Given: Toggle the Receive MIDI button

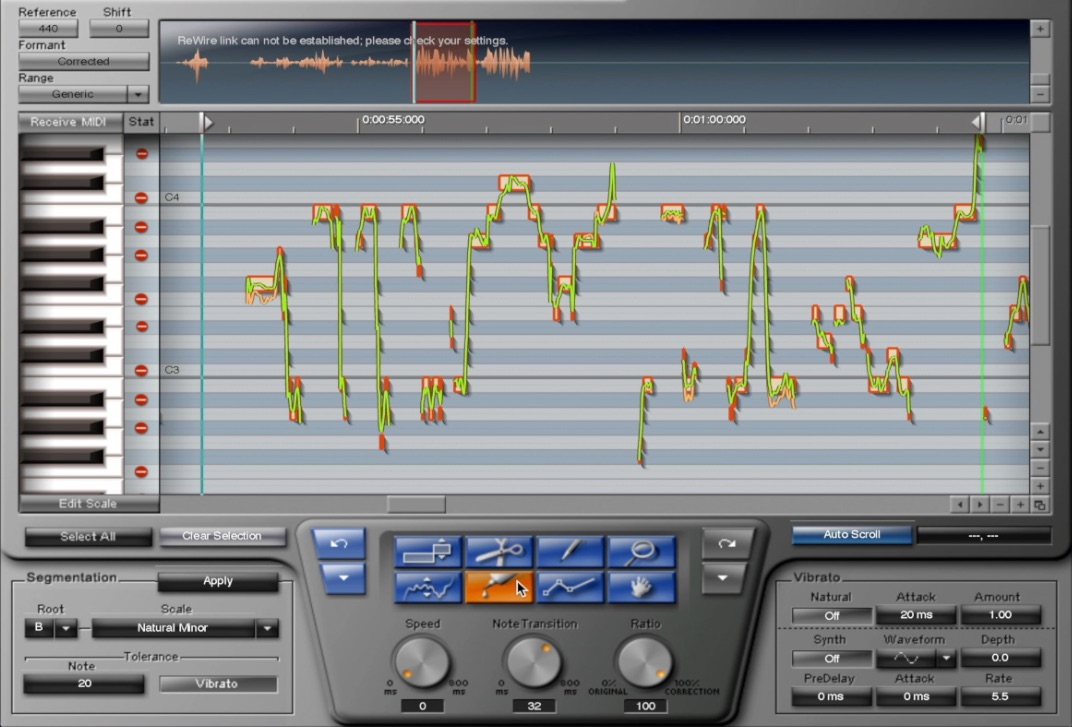Looking at the screenshot, I should tap(70, 122).
